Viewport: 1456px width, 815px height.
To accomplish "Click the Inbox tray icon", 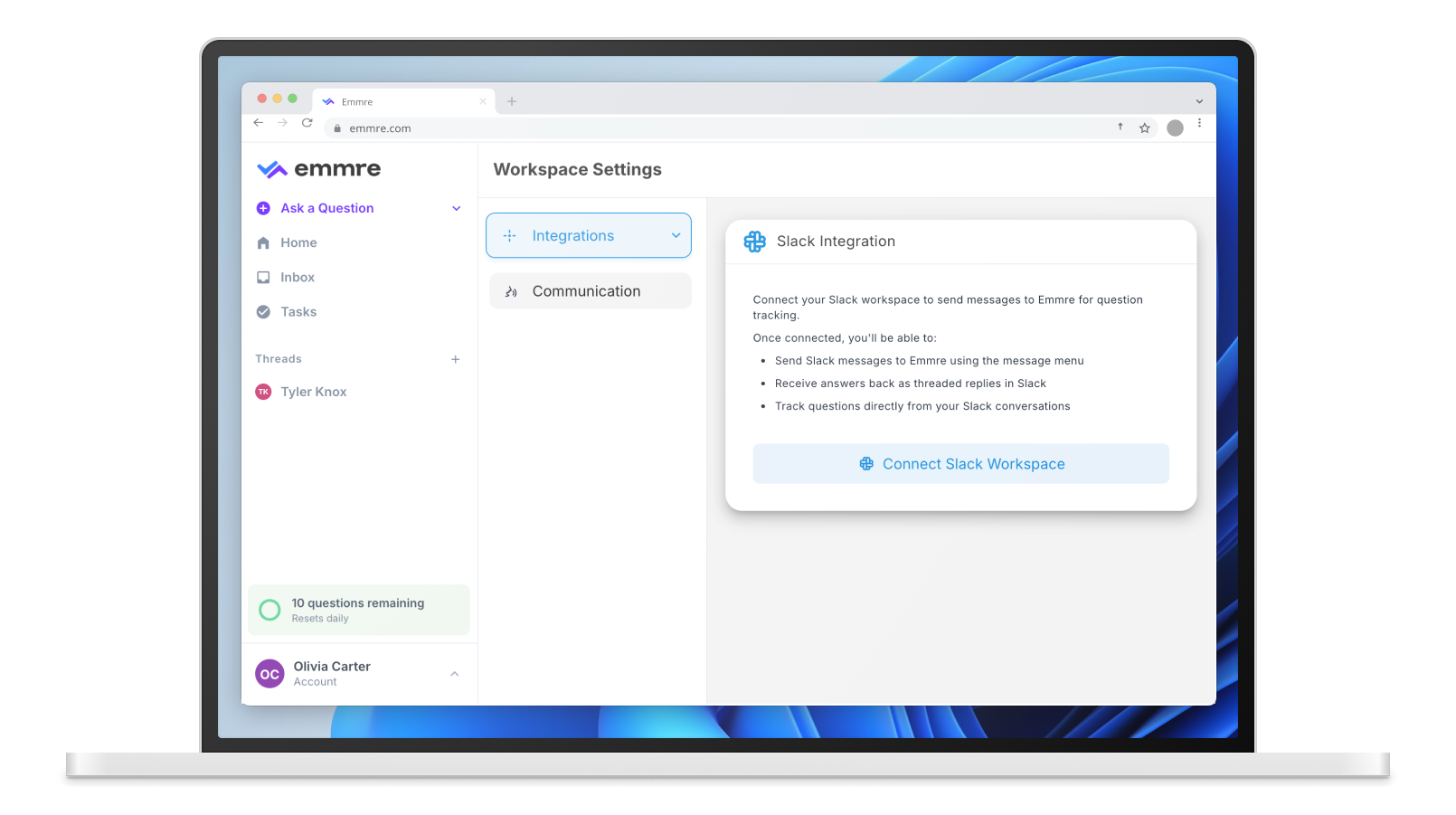I will click(x=263, y=278).
